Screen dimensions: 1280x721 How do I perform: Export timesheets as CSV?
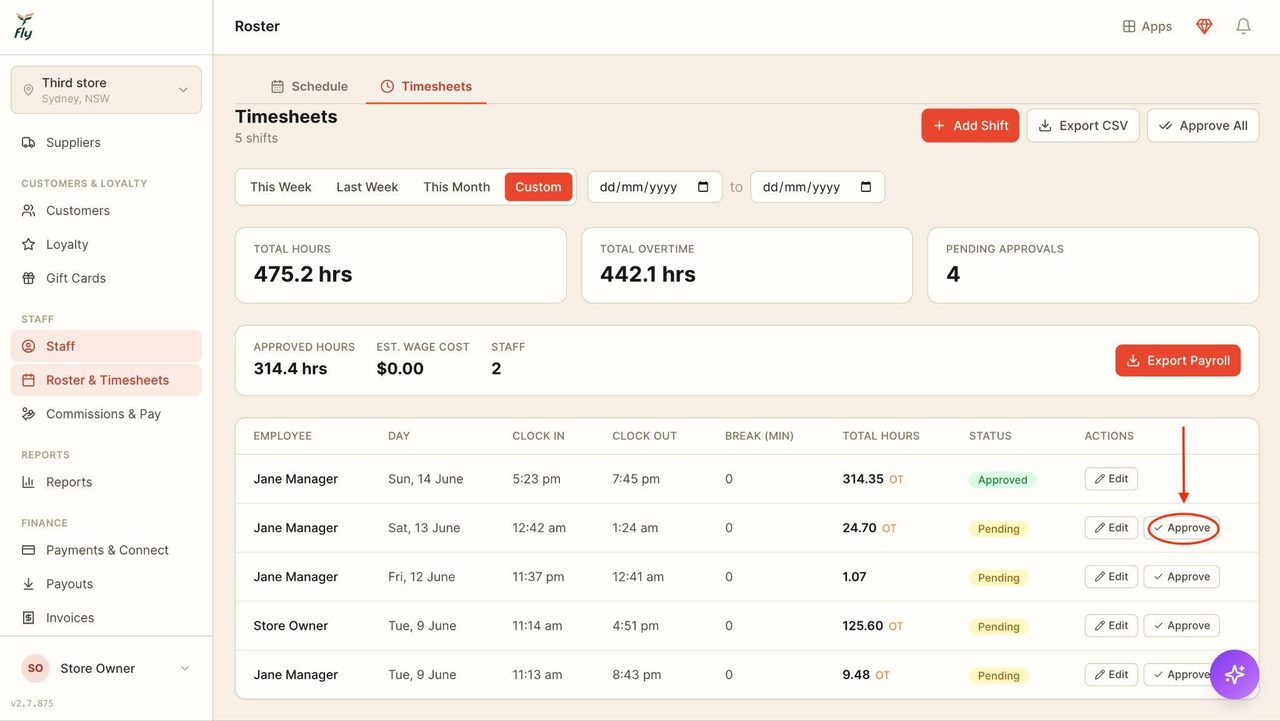[1083, 125]
